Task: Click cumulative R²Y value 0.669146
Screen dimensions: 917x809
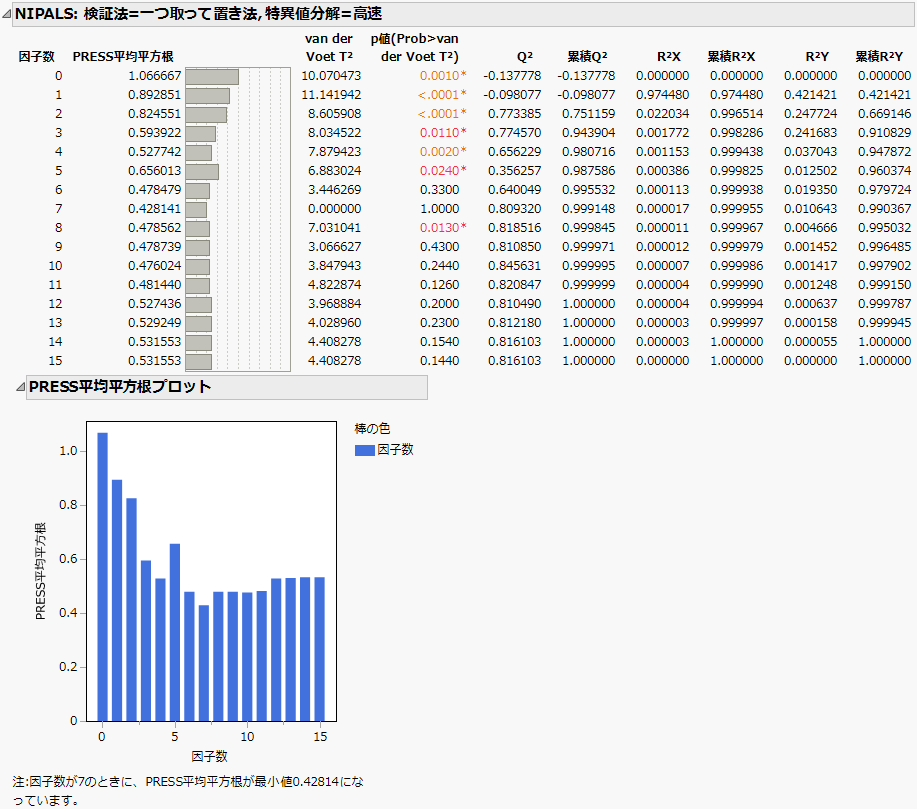Action: (x=884, y=113)
